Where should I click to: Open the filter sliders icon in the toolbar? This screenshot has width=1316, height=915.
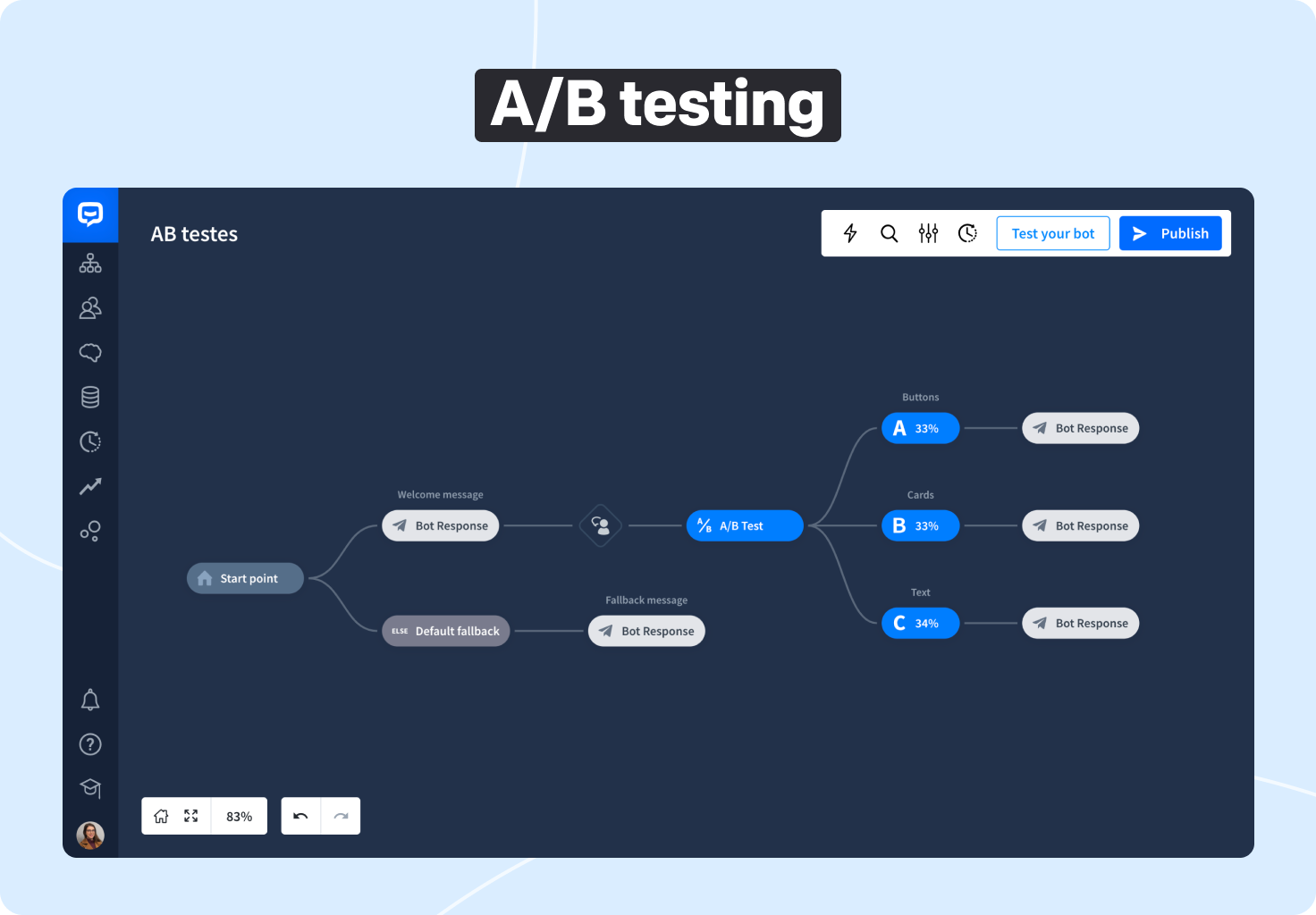pos(928,233)
